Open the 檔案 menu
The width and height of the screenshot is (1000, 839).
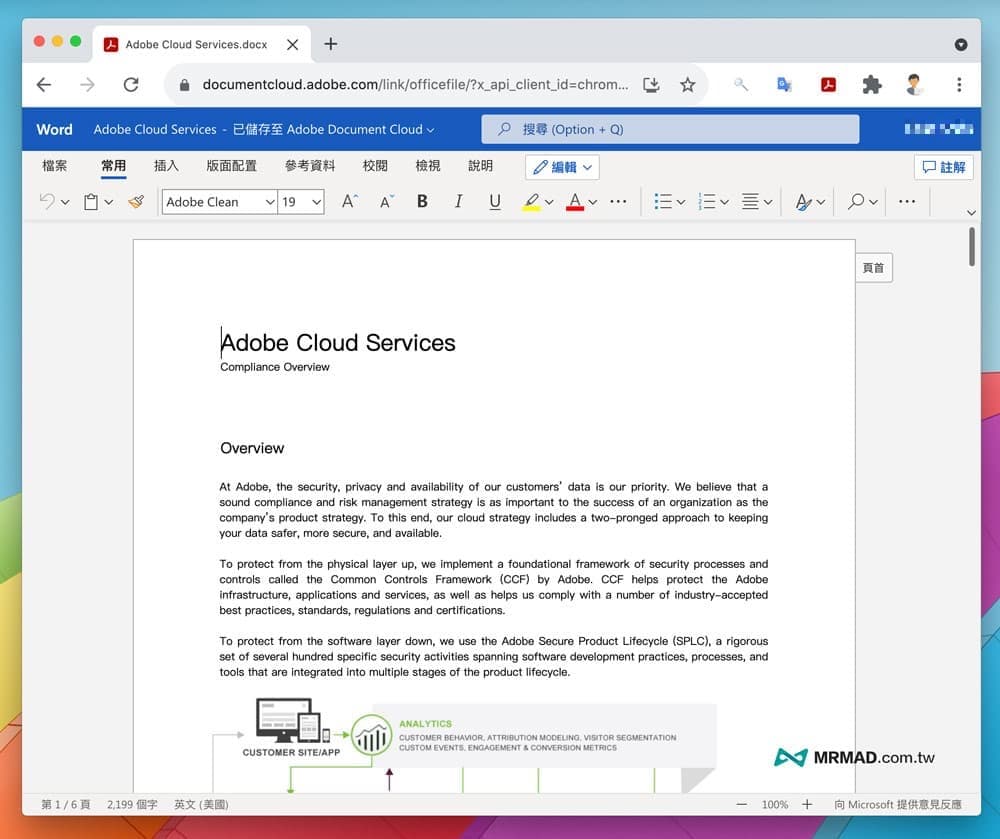[x=54, y=166]
